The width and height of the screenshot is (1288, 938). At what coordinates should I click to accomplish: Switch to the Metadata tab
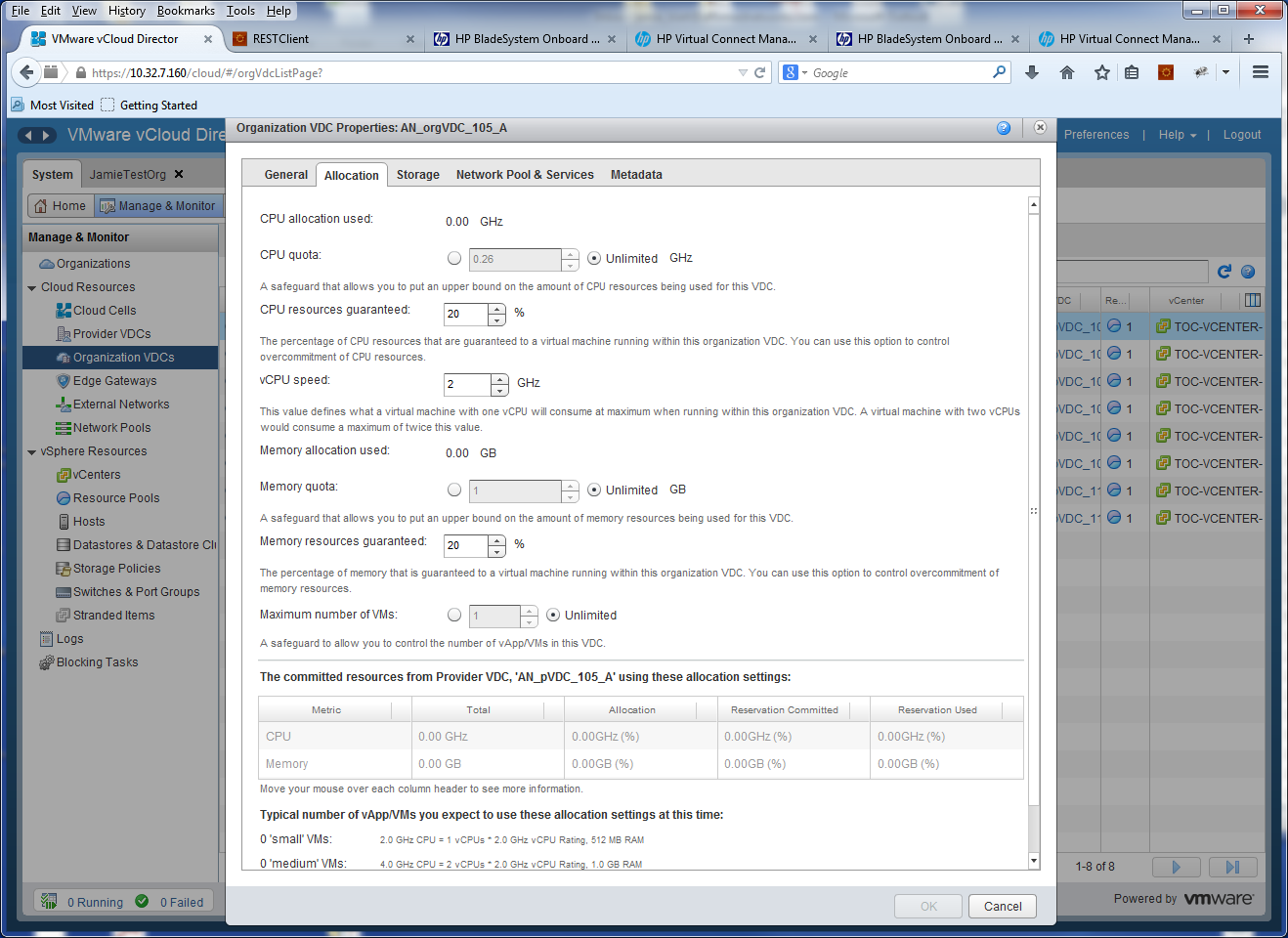click(x=636, y=175)
